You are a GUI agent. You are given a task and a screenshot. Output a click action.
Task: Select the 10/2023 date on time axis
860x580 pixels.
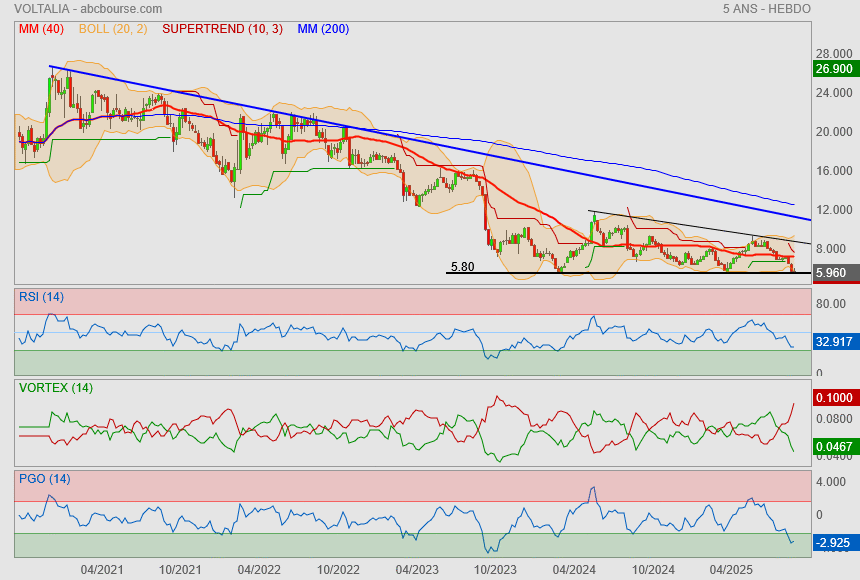(495, 569)
